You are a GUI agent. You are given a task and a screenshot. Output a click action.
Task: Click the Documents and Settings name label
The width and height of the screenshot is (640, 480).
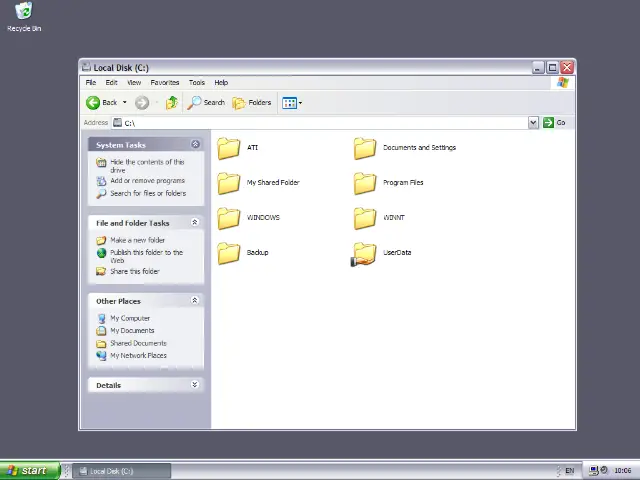pos(419,148)
